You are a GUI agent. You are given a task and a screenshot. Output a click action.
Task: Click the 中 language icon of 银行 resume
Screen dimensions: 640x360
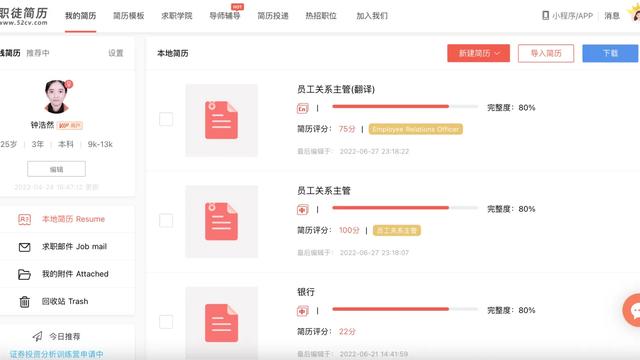coord(302,311)
